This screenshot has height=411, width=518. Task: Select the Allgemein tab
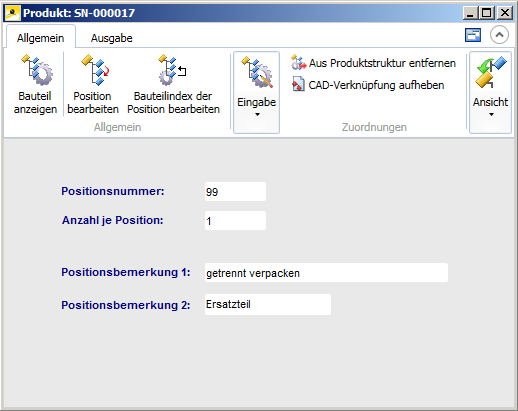(40, 38)
